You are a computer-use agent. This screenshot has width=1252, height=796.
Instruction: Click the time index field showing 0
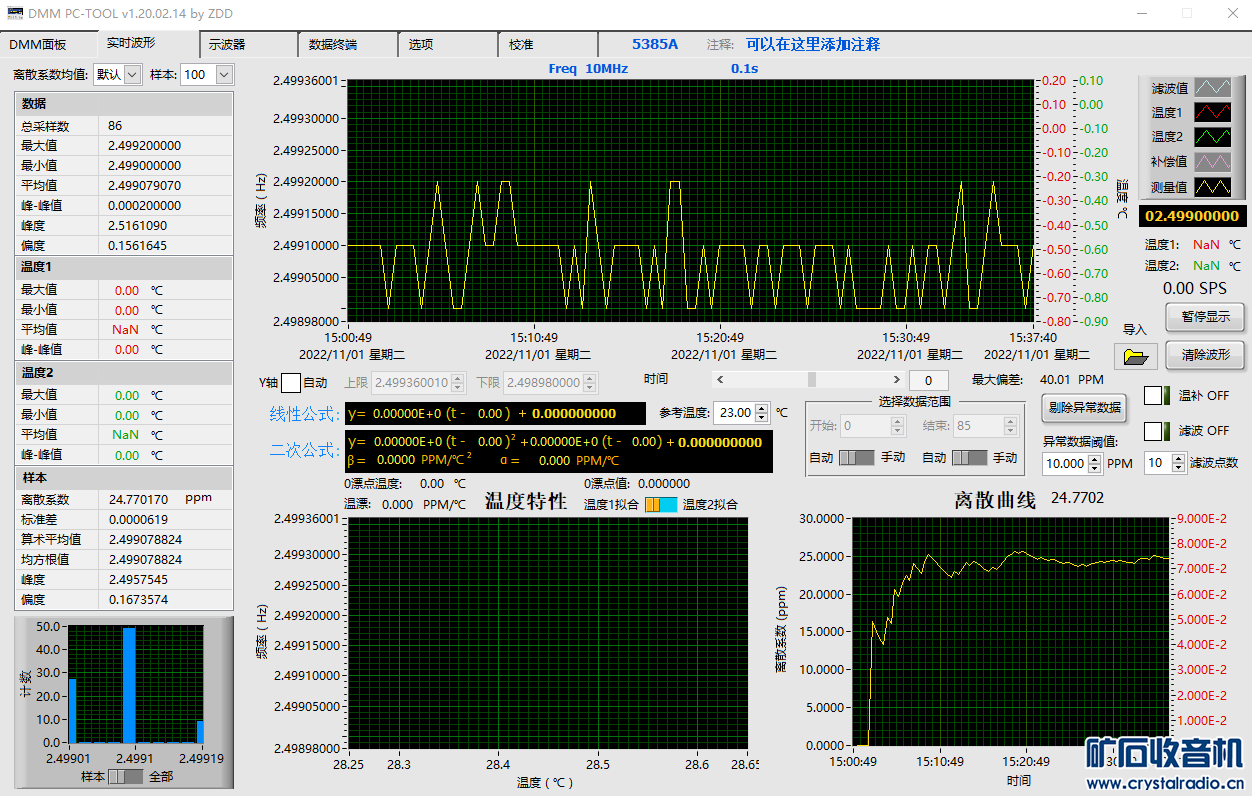pyautogui.click(x=928, y=380)
